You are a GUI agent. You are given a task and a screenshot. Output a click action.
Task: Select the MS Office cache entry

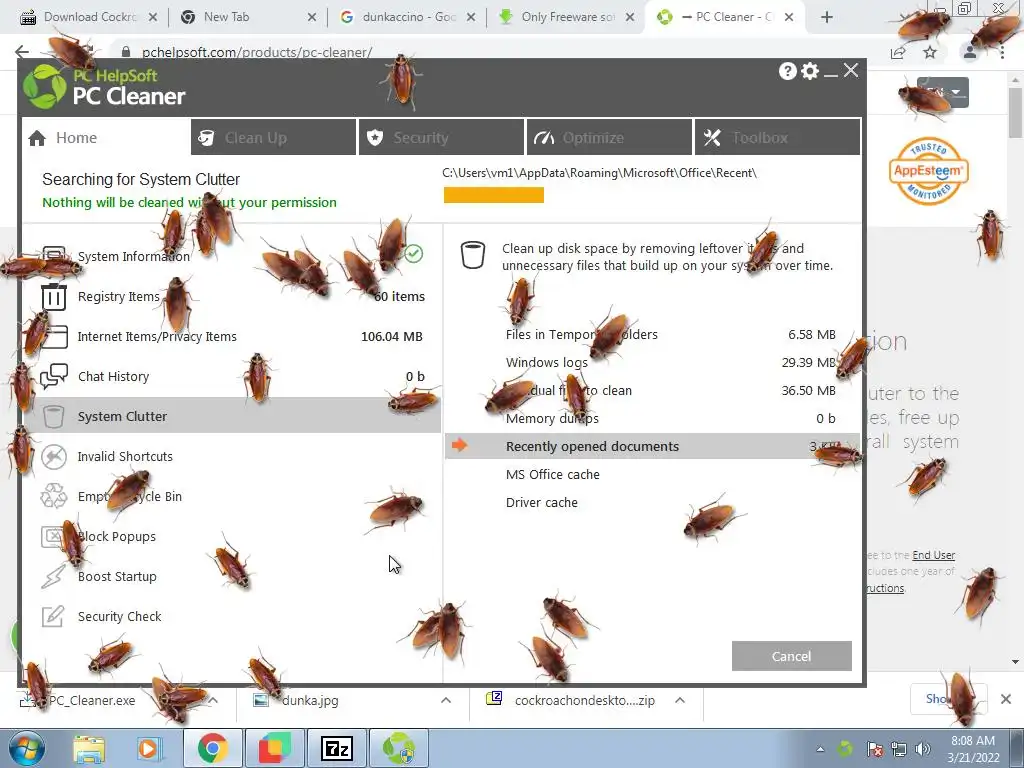(x=653, y=474)
